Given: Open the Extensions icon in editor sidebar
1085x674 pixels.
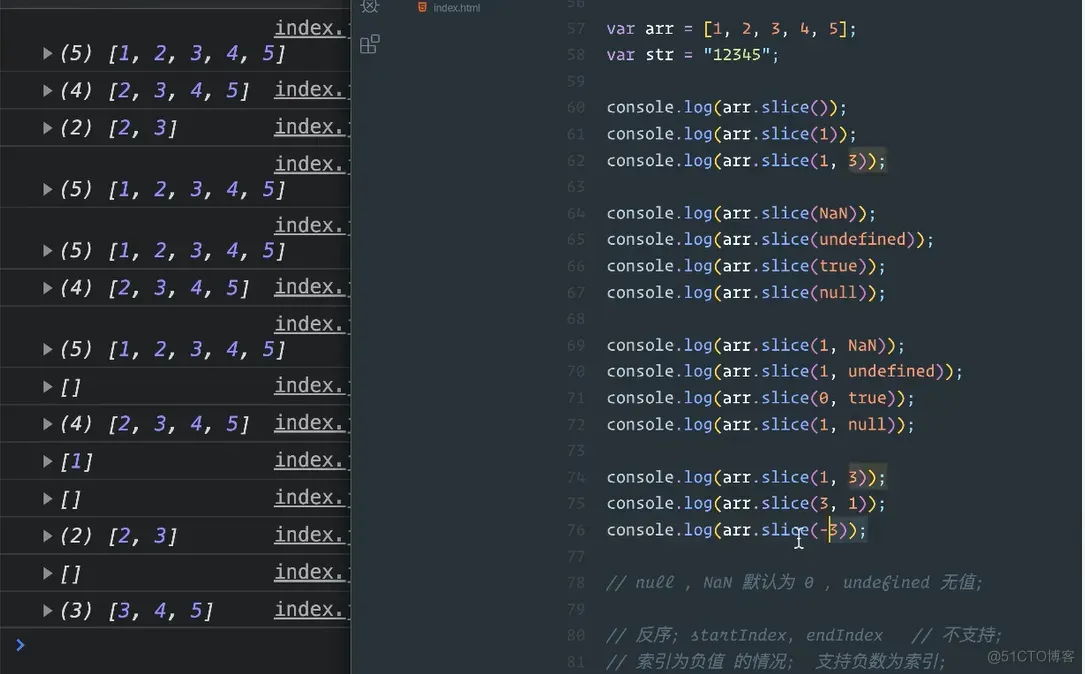Looking at the screenshot, I should point(370,44).
